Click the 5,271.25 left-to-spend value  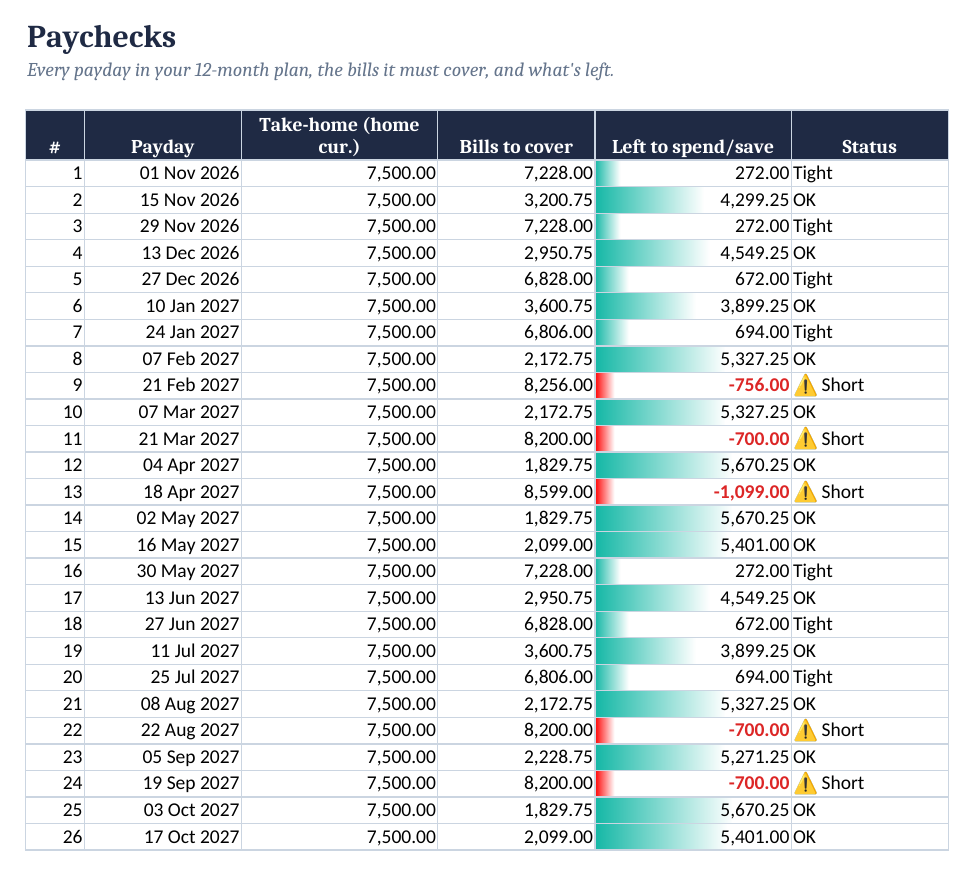755,757
